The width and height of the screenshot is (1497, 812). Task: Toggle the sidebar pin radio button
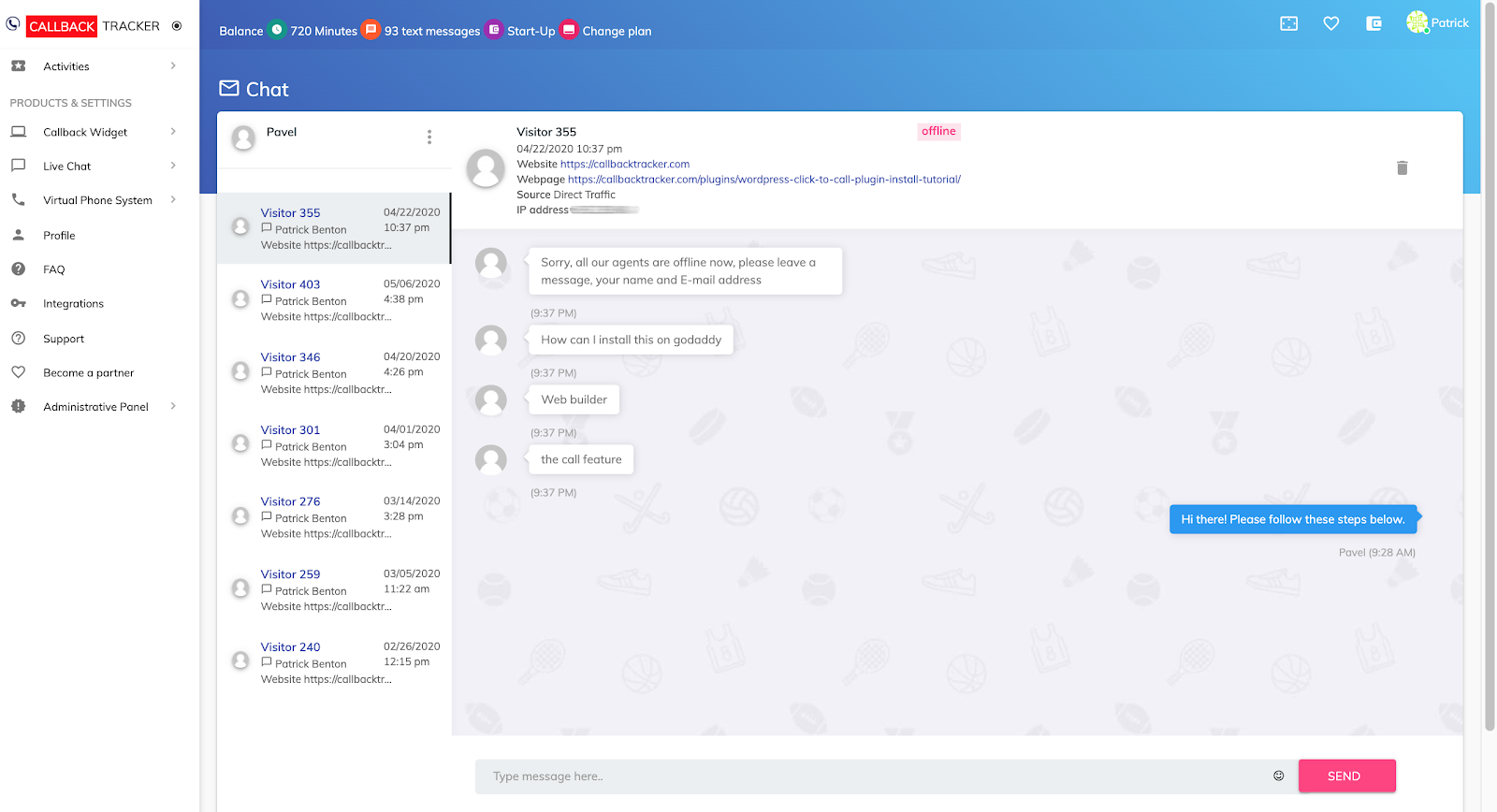click(x=177, y=26)
